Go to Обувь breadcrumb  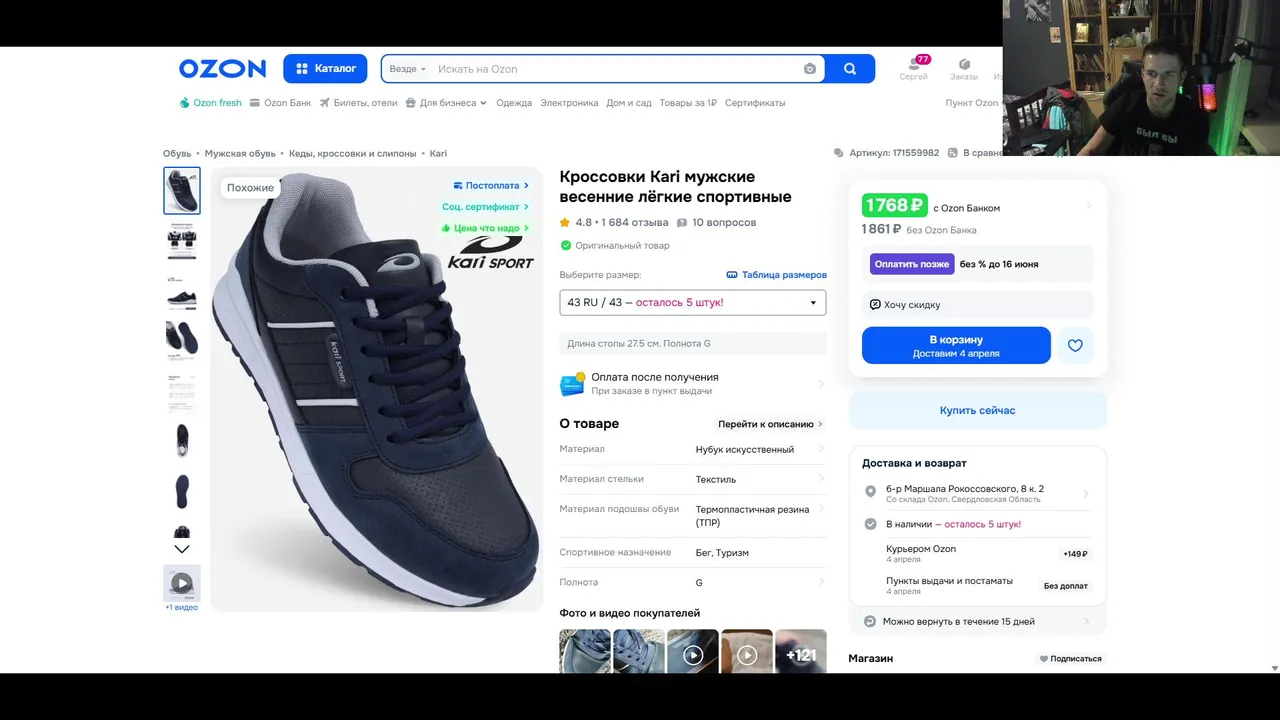pos(177,154)
